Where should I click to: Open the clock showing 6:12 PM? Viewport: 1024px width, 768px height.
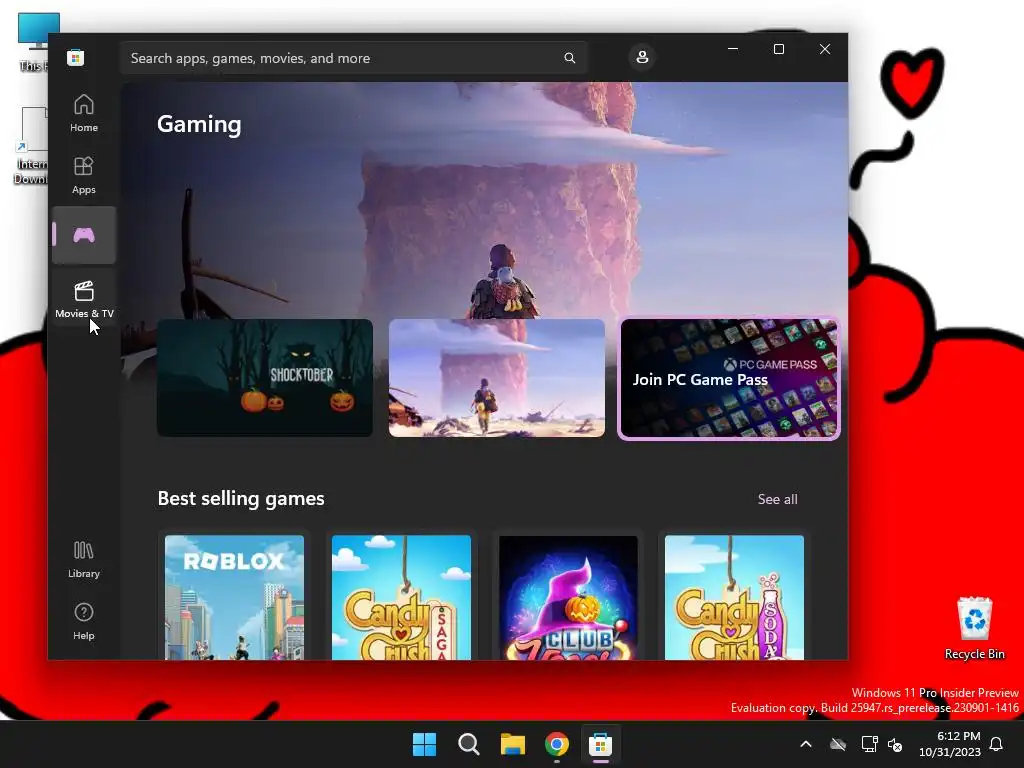pos(950,744)
